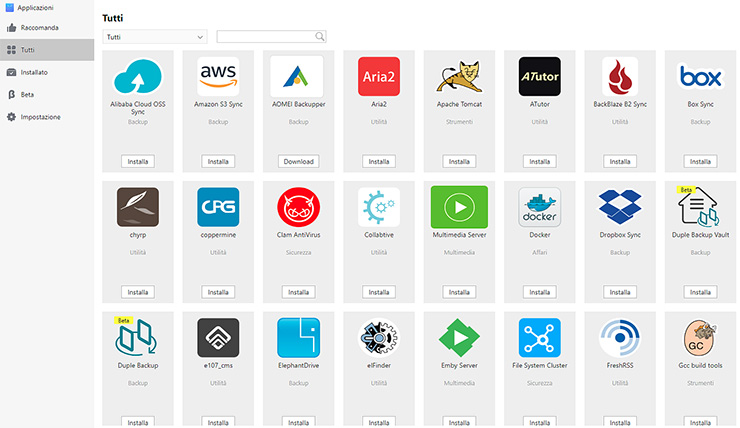Expand the Tutti category dropdown
Viewport: 740px width, 428px height.
(x=155, y=37)
